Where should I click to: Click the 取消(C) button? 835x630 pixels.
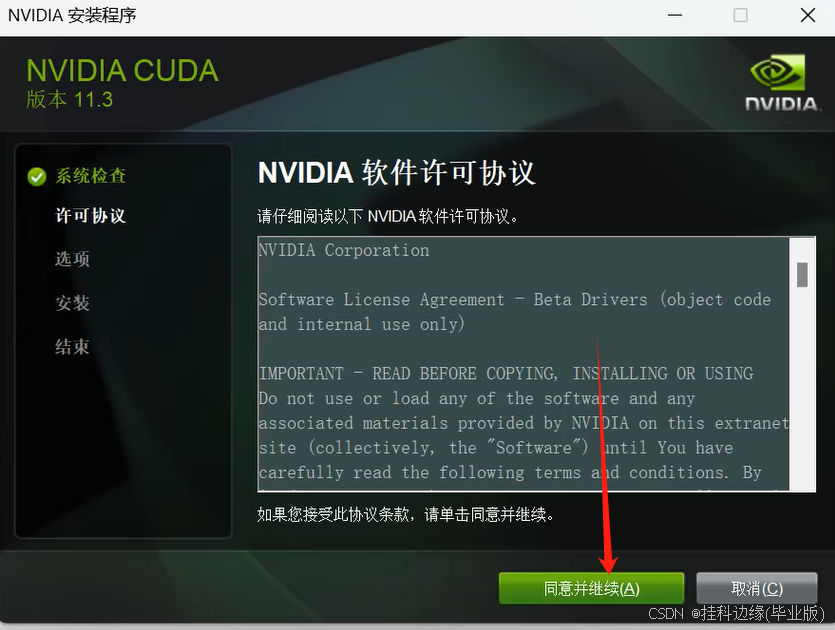tap(757, 588)
